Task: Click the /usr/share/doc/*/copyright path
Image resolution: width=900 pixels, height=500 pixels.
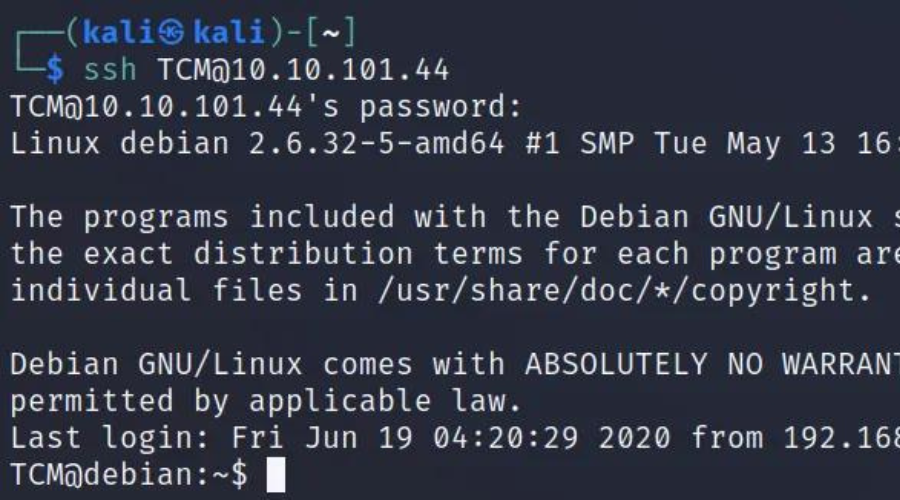Action: click(624, 291)
